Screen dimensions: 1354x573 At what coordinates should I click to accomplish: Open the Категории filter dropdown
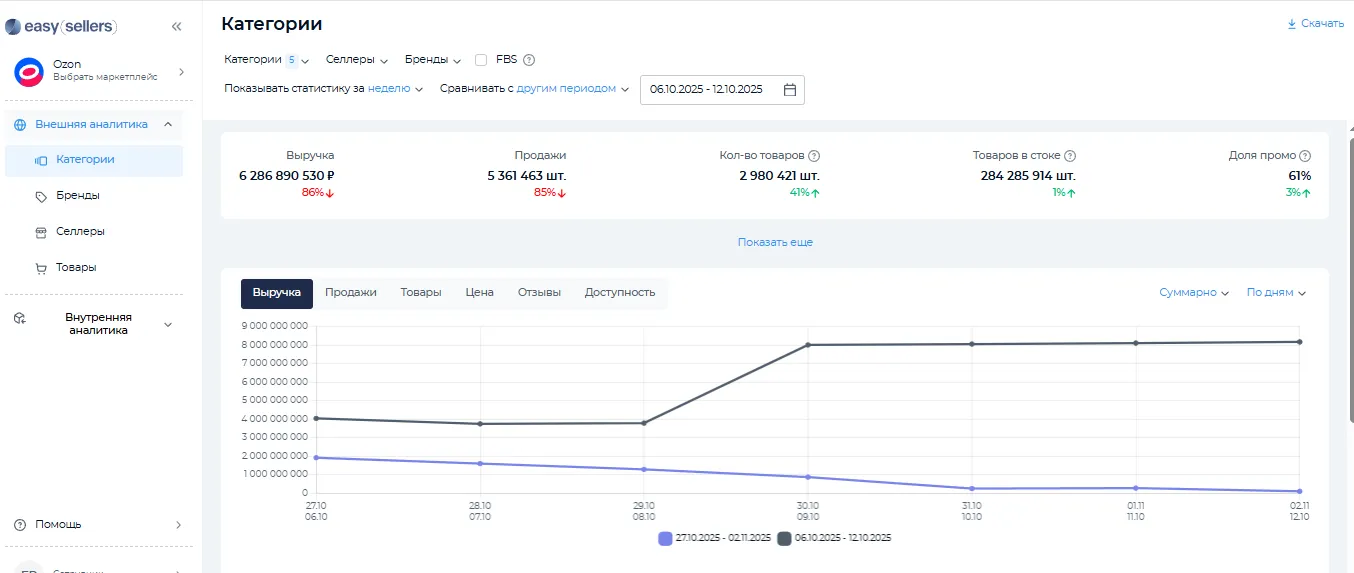click(266, 60)
